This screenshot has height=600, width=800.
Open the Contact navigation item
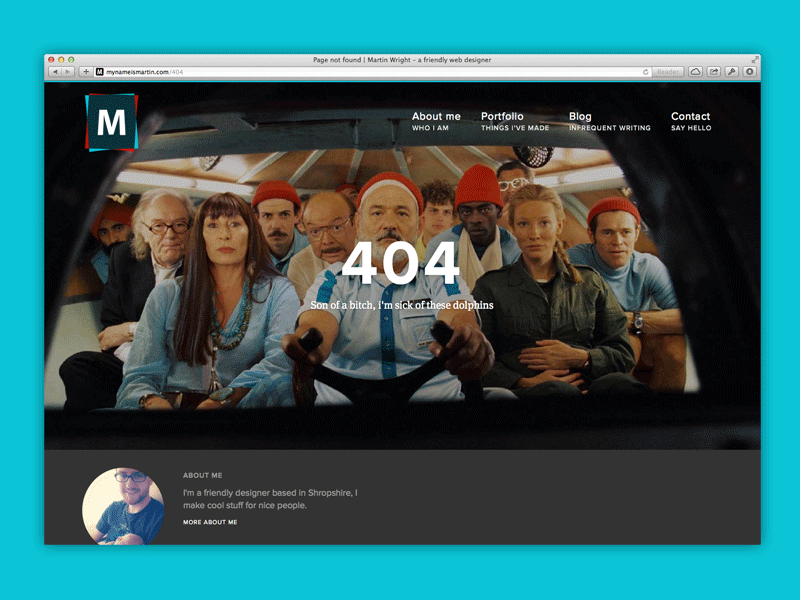[x=691, y=121]
